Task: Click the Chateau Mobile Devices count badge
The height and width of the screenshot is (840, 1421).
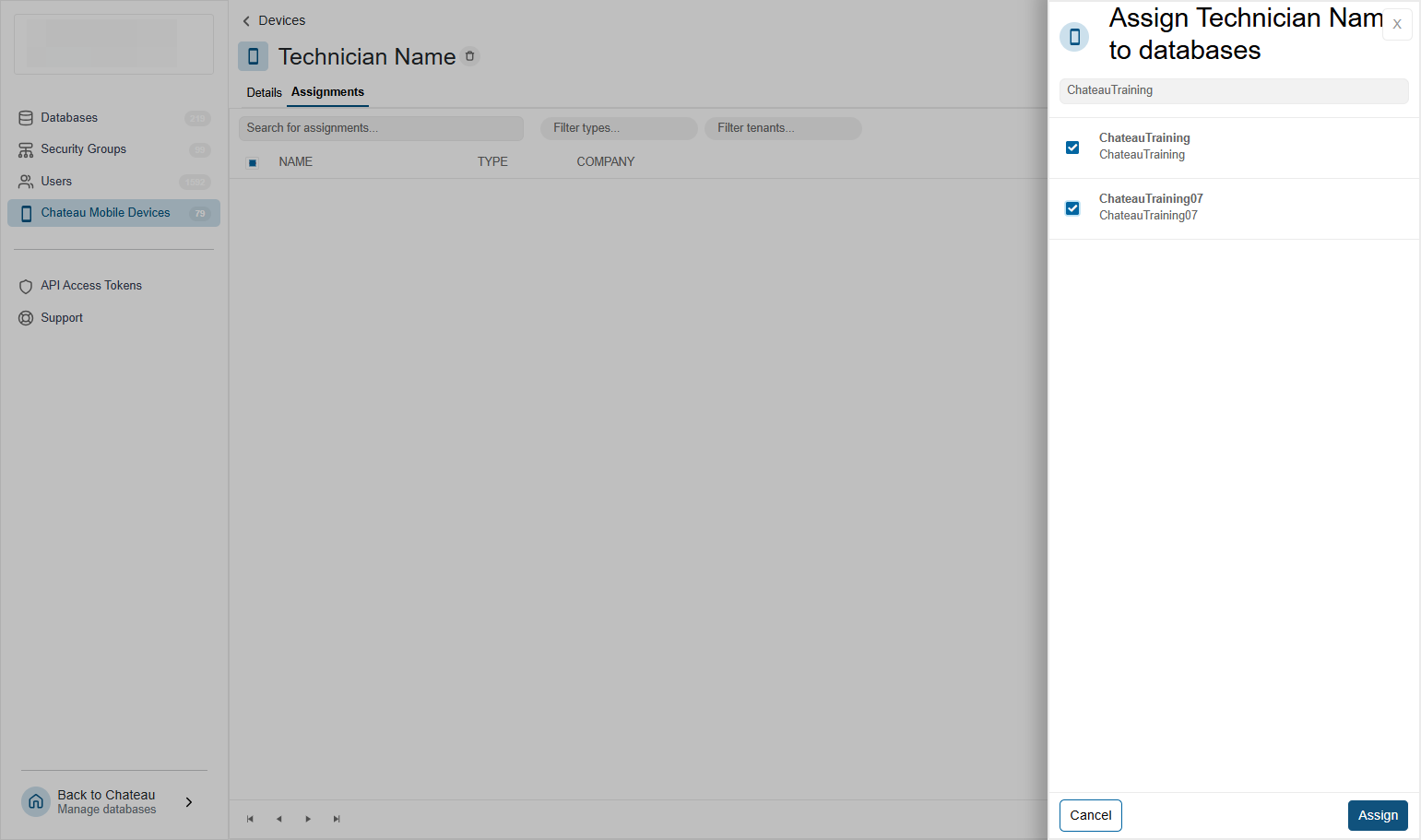Action: pyautogui.click(x=200, y=213)
